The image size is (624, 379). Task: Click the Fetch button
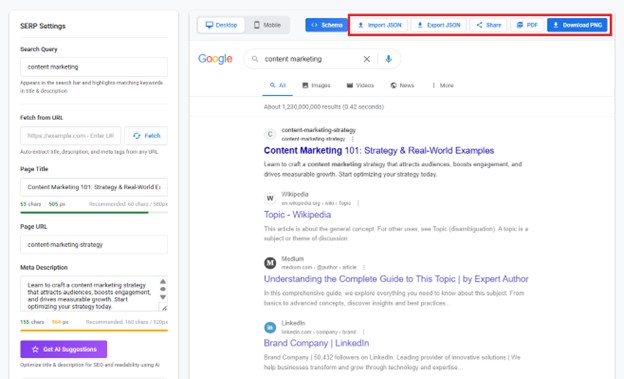[146, 136]
